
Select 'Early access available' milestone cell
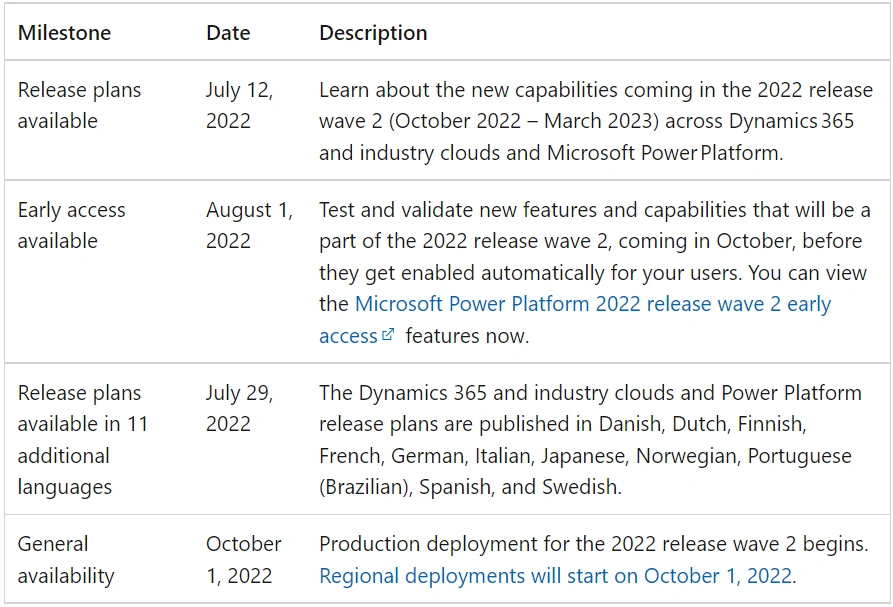pyautogui.click(x=71, y=225)
